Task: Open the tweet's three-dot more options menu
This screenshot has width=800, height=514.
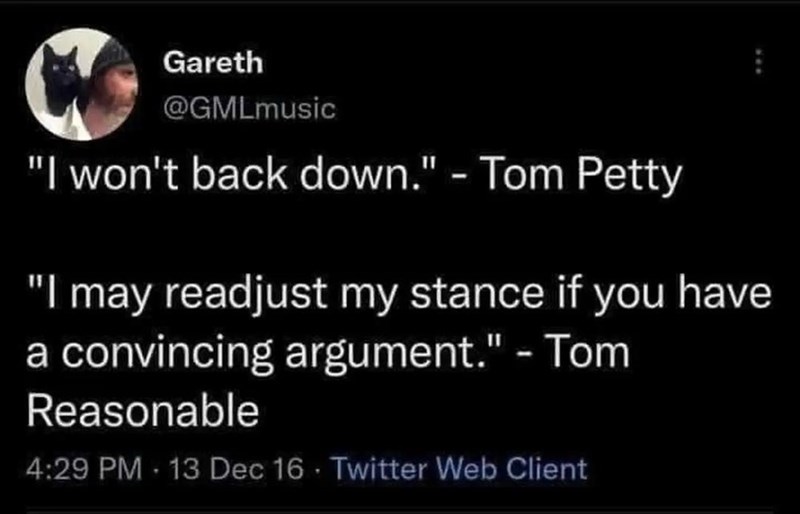Action: click(758, 66)
